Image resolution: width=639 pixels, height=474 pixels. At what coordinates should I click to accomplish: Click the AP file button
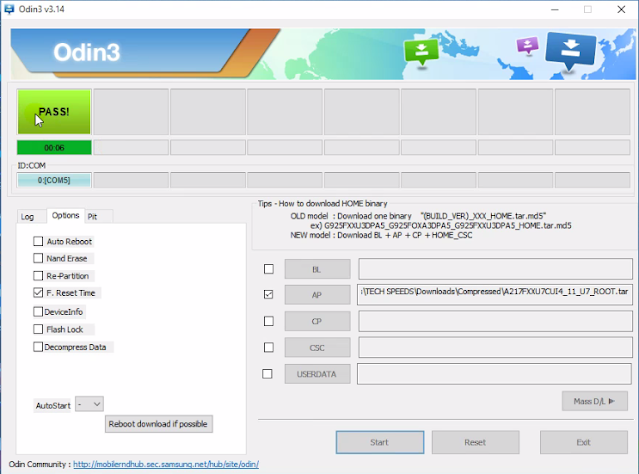[317, 295]
